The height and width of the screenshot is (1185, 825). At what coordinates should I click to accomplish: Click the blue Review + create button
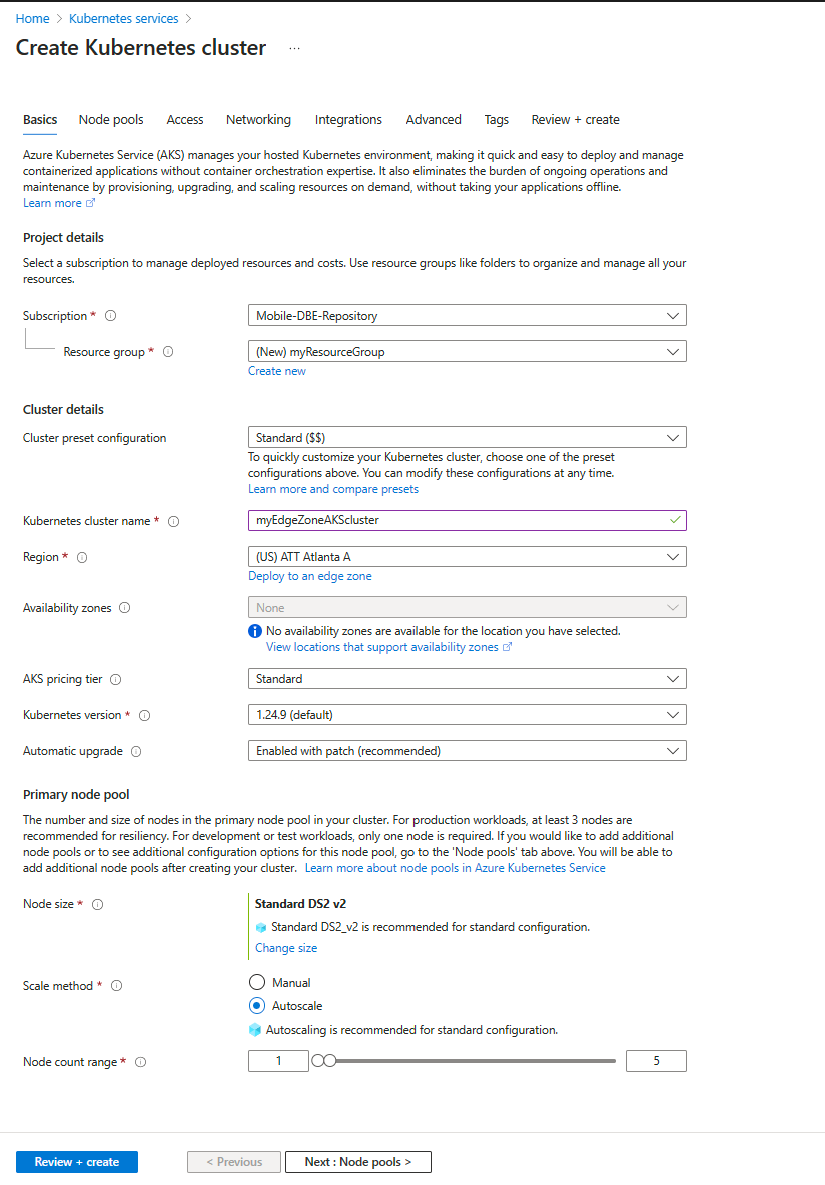[x=77, y=1162]
